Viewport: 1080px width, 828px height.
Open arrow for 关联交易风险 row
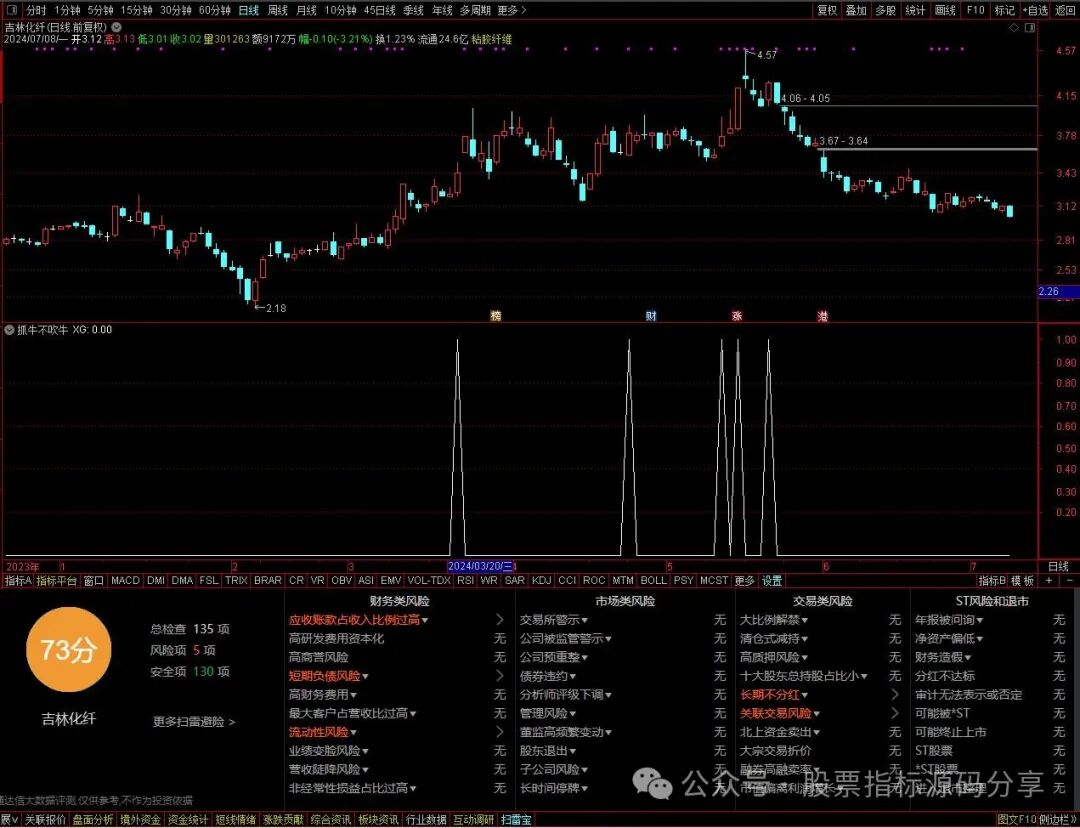pos(895,713)
